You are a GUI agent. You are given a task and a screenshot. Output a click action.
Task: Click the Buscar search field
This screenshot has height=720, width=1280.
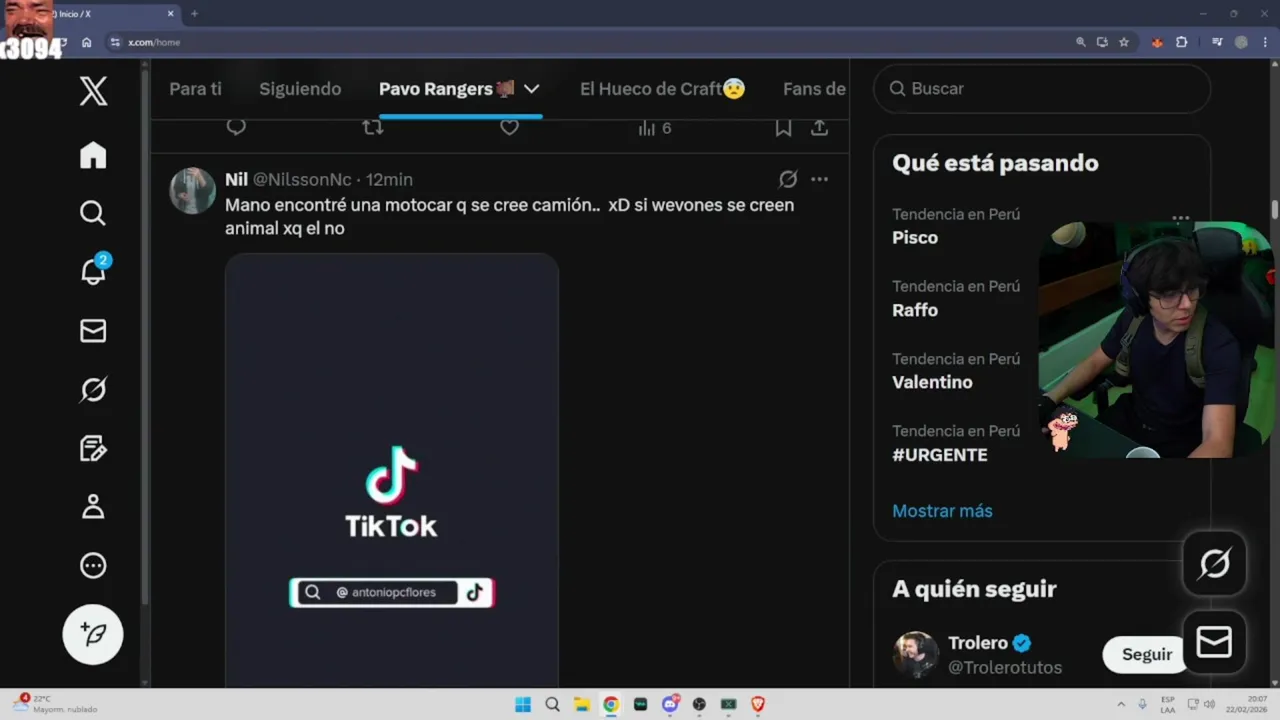point(1042,88)
